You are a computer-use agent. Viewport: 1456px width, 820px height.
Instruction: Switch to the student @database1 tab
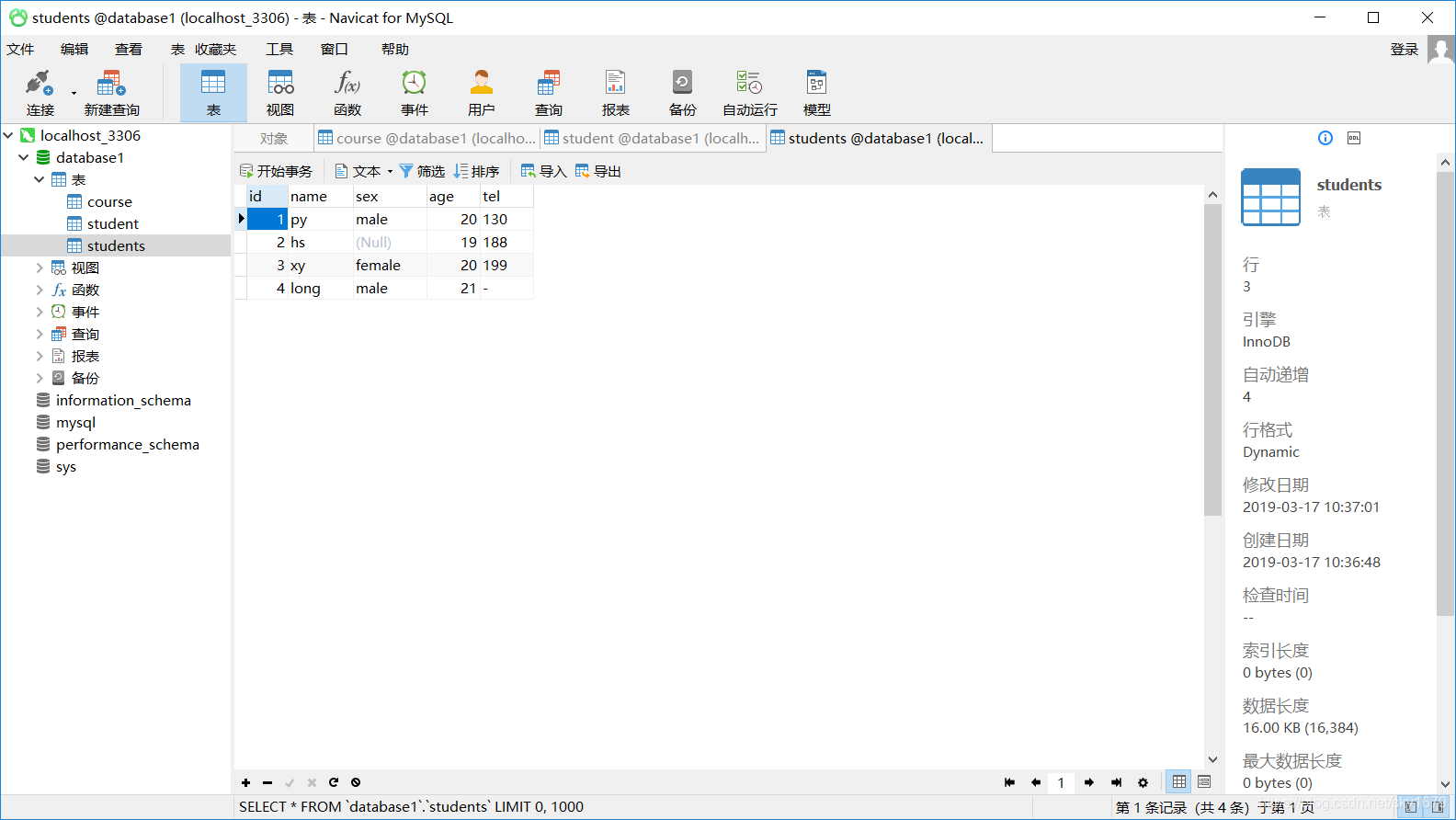click(653, 139)
